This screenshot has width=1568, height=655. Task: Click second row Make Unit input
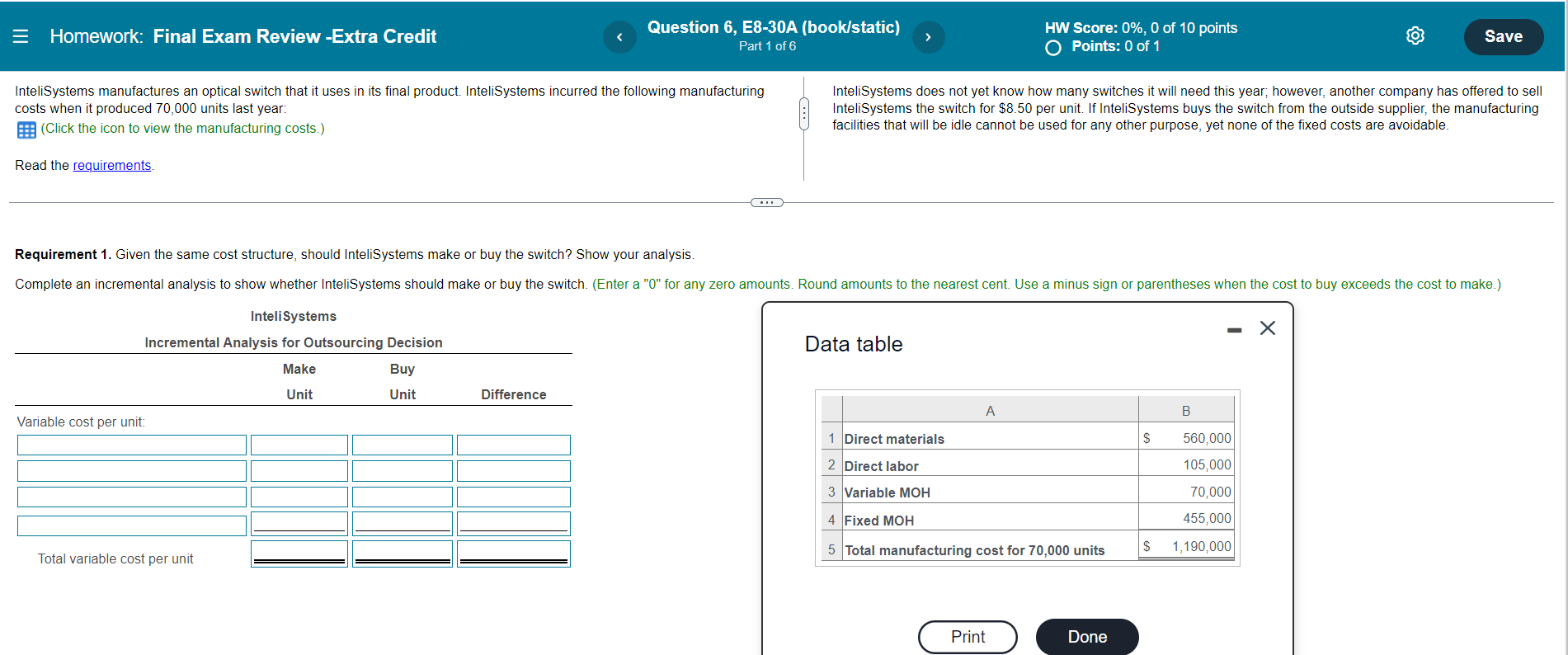click(x=299, y=471)
